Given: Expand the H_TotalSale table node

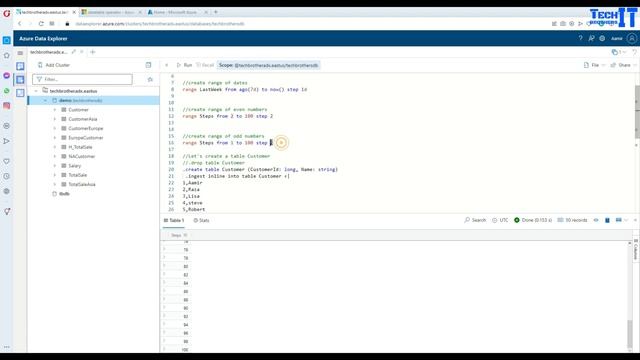Looking at the screenshot, I should (x=55, y=147).
